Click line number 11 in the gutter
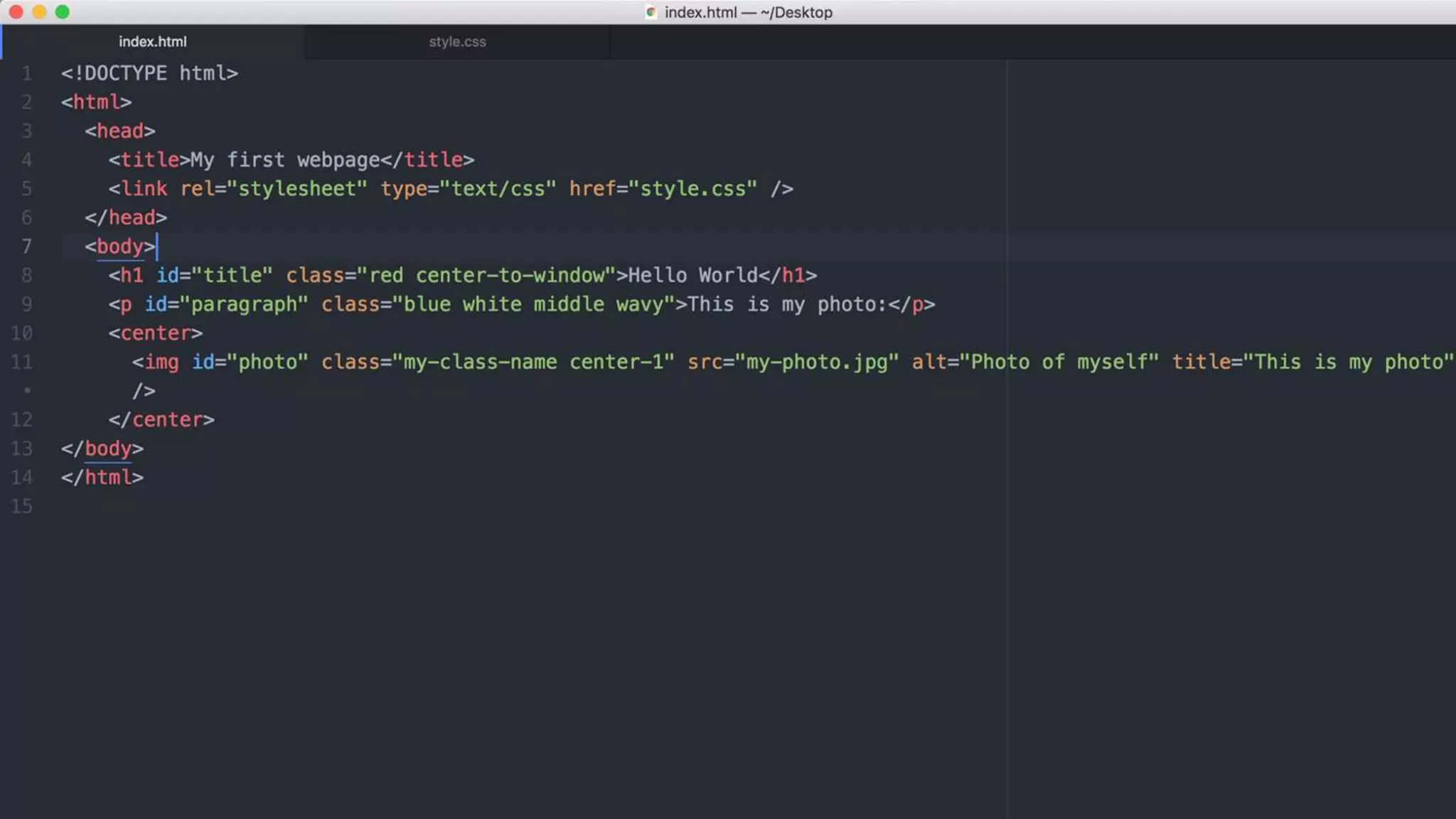The image size is (1456, 819). pyautogui.click(x=22, y=362)
